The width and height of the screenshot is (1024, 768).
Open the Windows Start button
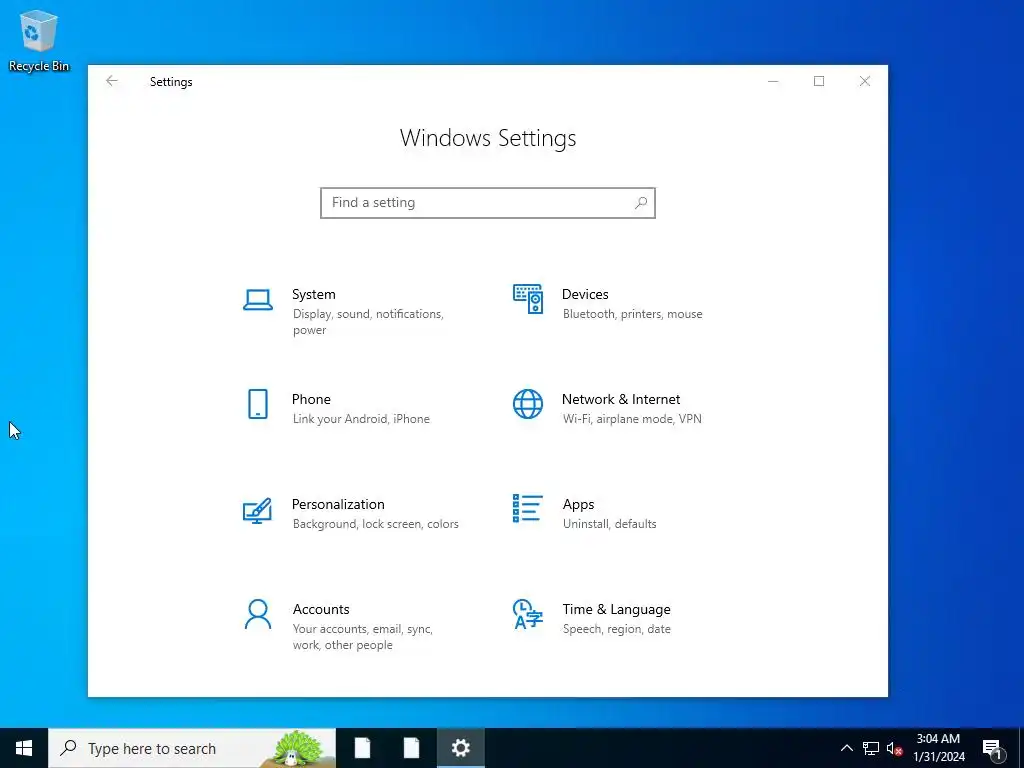click(x=24, y=748)
